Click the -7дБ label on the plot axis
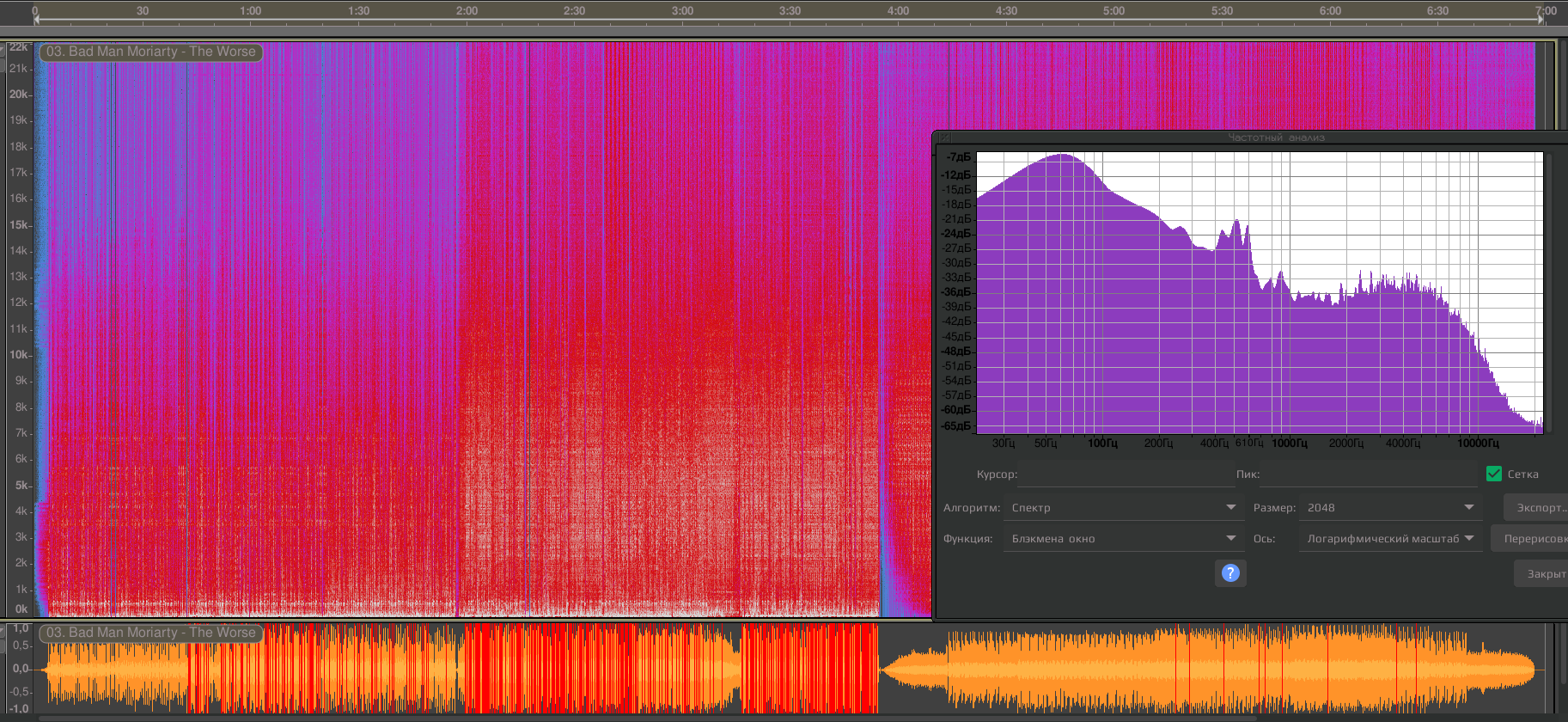Viewport: 1568px width, 722px height. point(959,157)
